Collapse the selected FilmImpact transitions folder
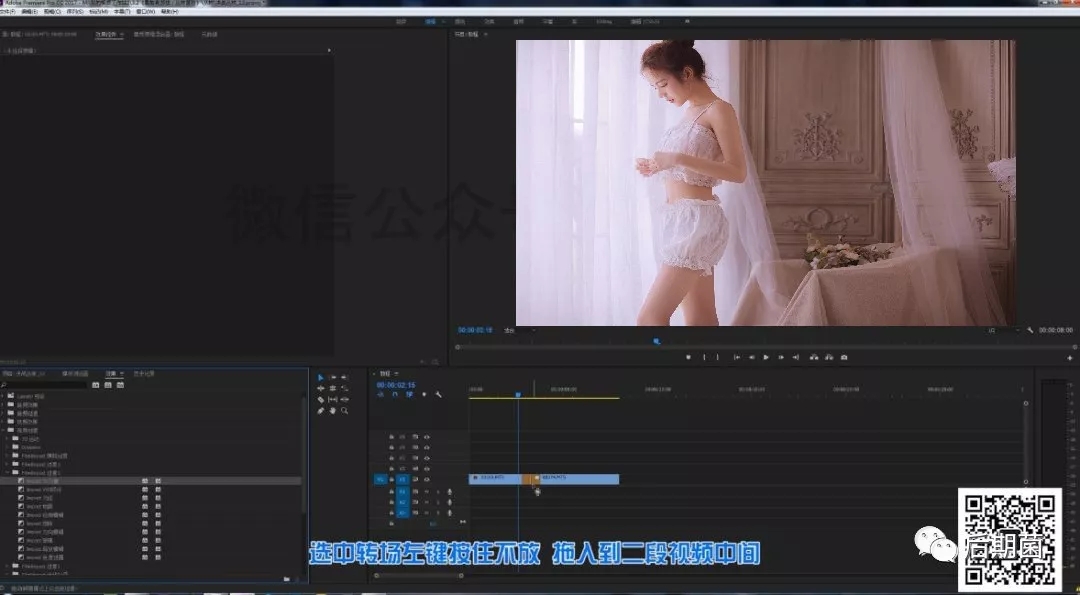1080x595 pixels. [7, 472]
